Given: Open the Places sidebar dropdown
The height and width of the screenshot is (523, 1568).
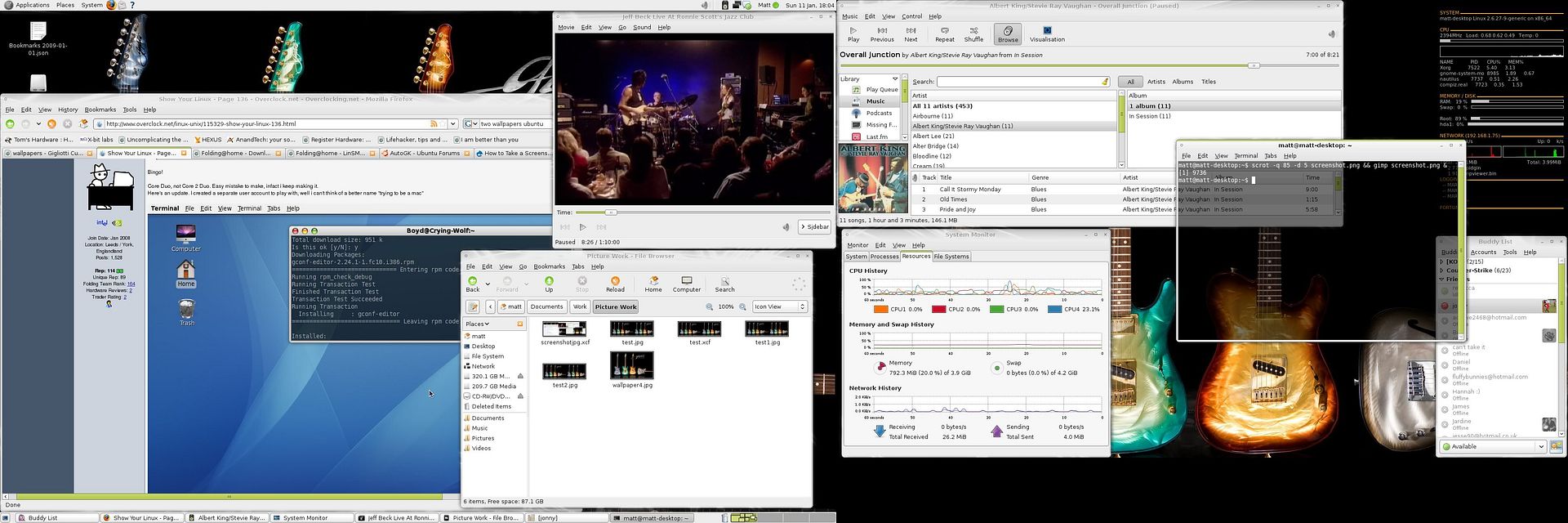Looking at the screenshot, I should (x=479, y=324).
